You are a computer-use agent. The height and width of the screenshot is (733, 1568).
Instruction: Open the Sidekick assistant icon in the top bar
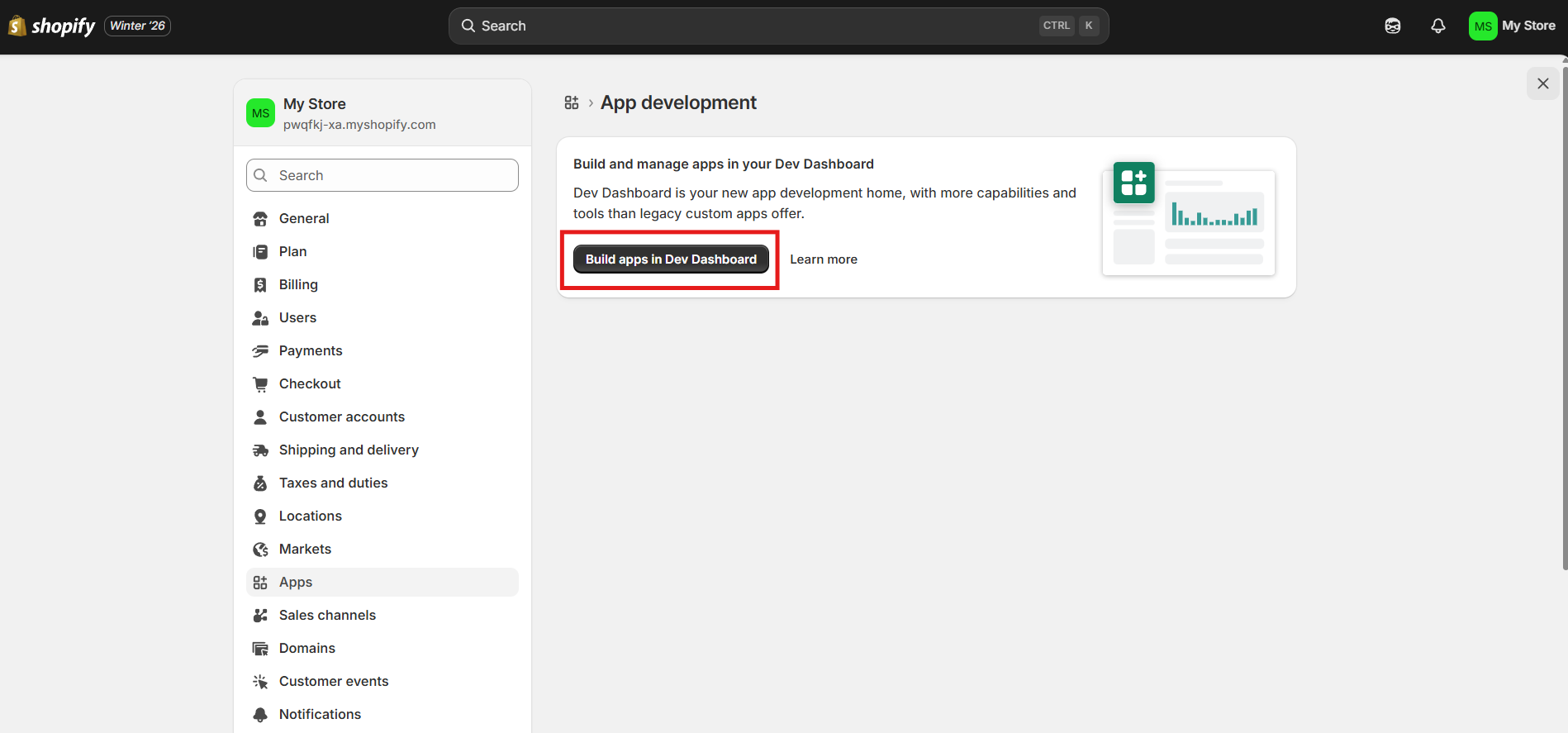tap(1393, 26)
